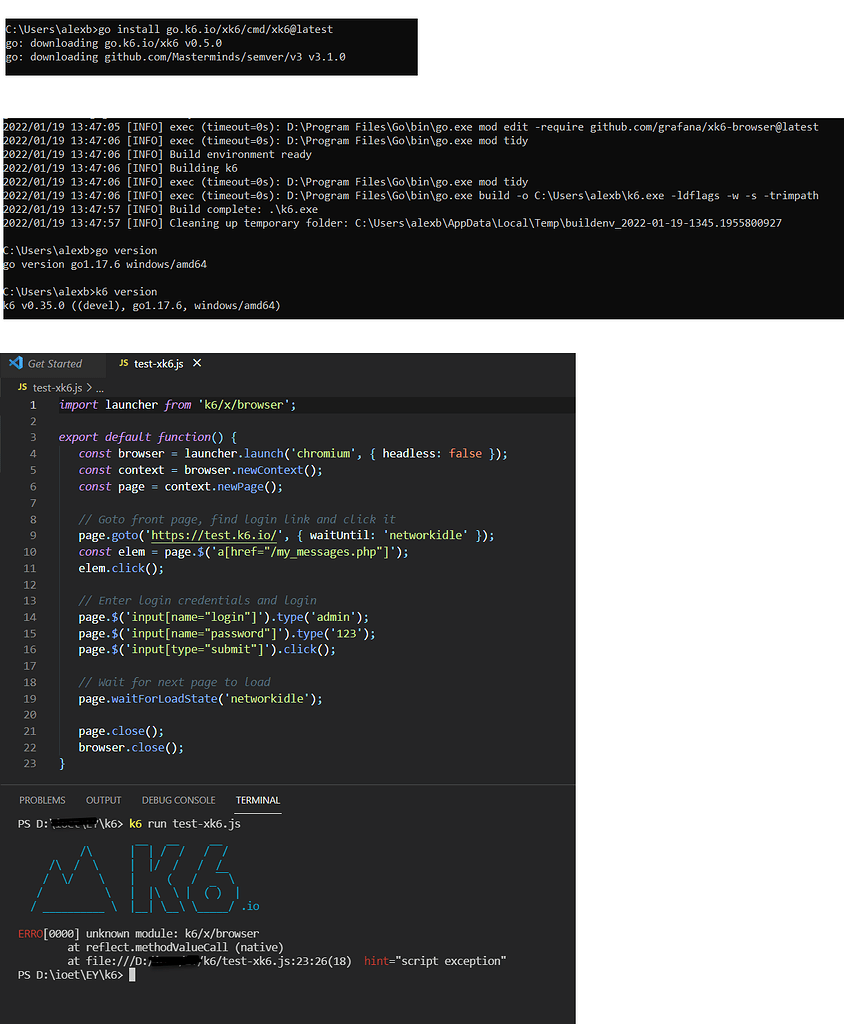Click the 'unknown module: k6/x/browser' error text
The width and height of the screenshot is (844, 1024).
click(172, 934)
